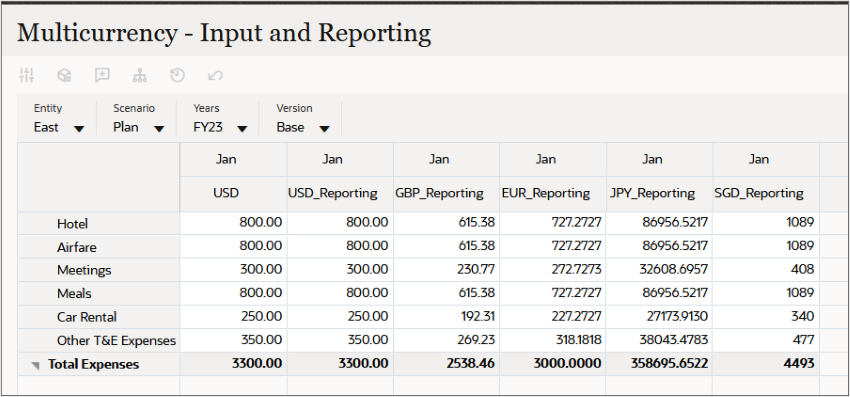This screenshot has width=850, height=397.
Task: Collapse the Total Expenses row triangle
Action: tap(36, 366)
